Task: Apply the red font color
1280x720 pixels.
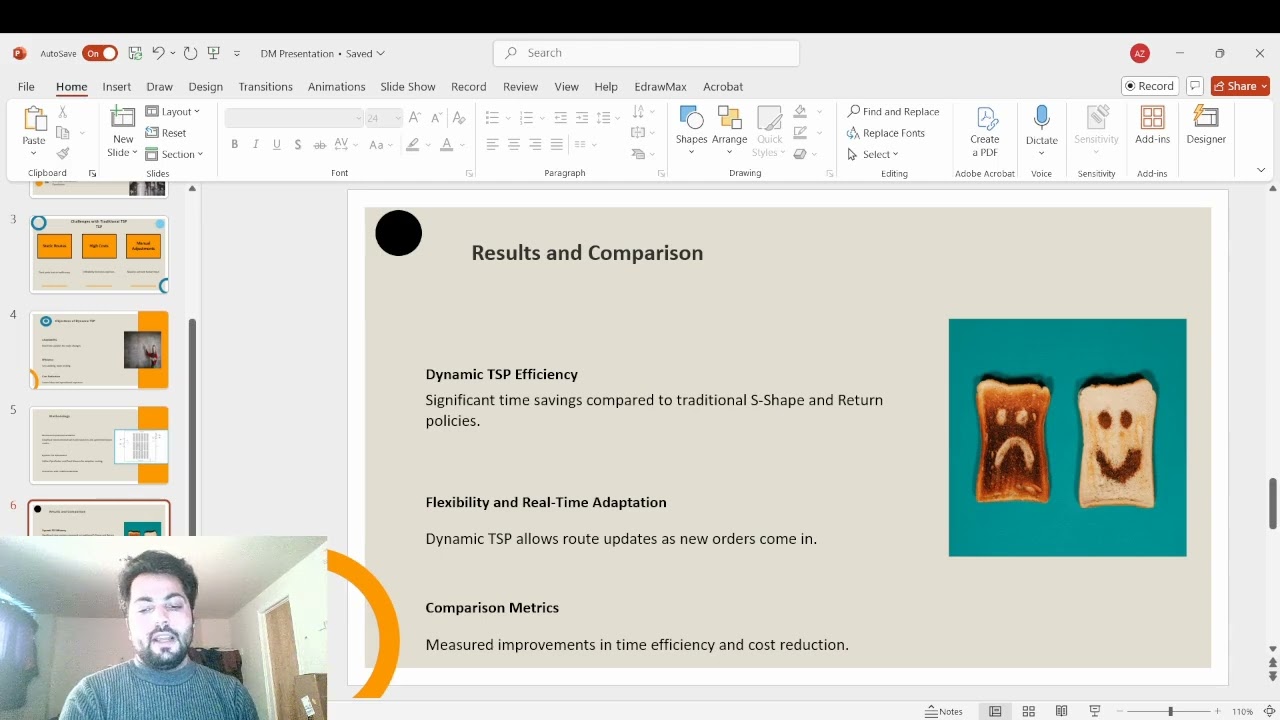Action: (x=446, y=145)
